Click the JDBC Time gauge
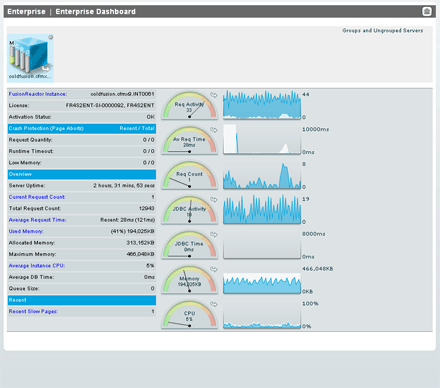The image size is (440, 388). click(189, 245)
